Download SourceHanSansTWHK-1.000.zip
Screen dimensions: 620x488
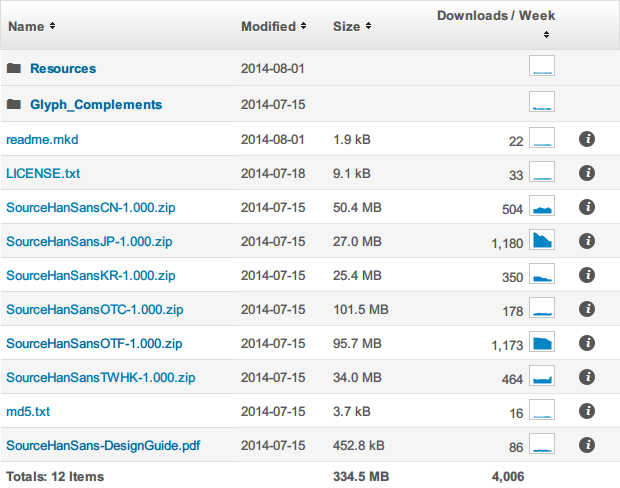click(x=101, y=378)
